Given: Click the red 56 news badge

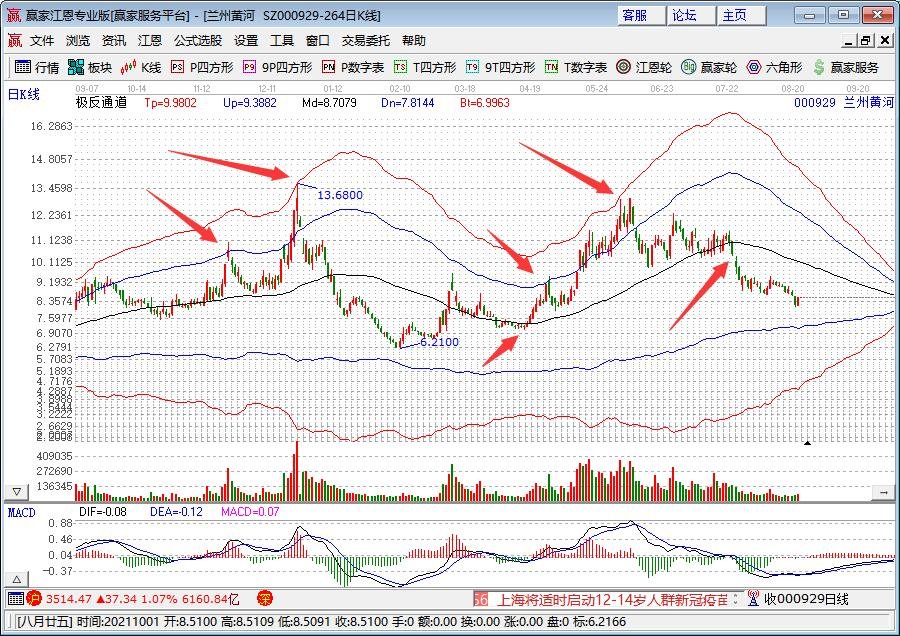Looking at the screenshot, I should click(x=480, y=599).
